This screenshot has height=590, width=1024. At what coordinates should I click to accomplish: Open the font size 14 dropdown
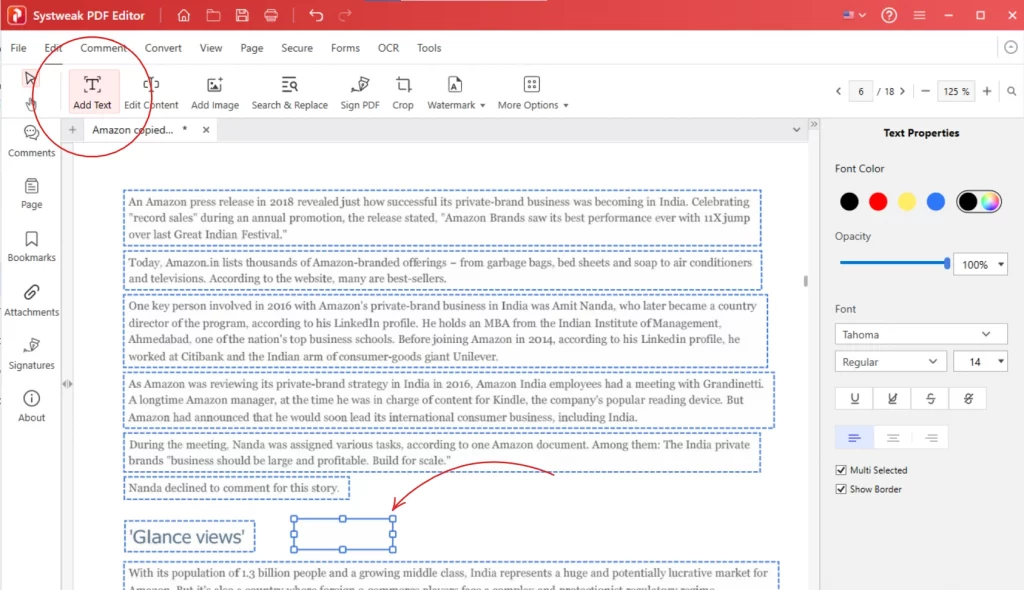[x=980, y=362]
